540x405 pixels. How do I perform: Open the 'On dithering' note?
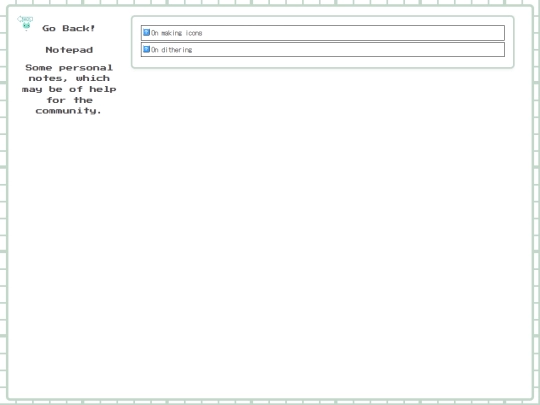point(323,49)
